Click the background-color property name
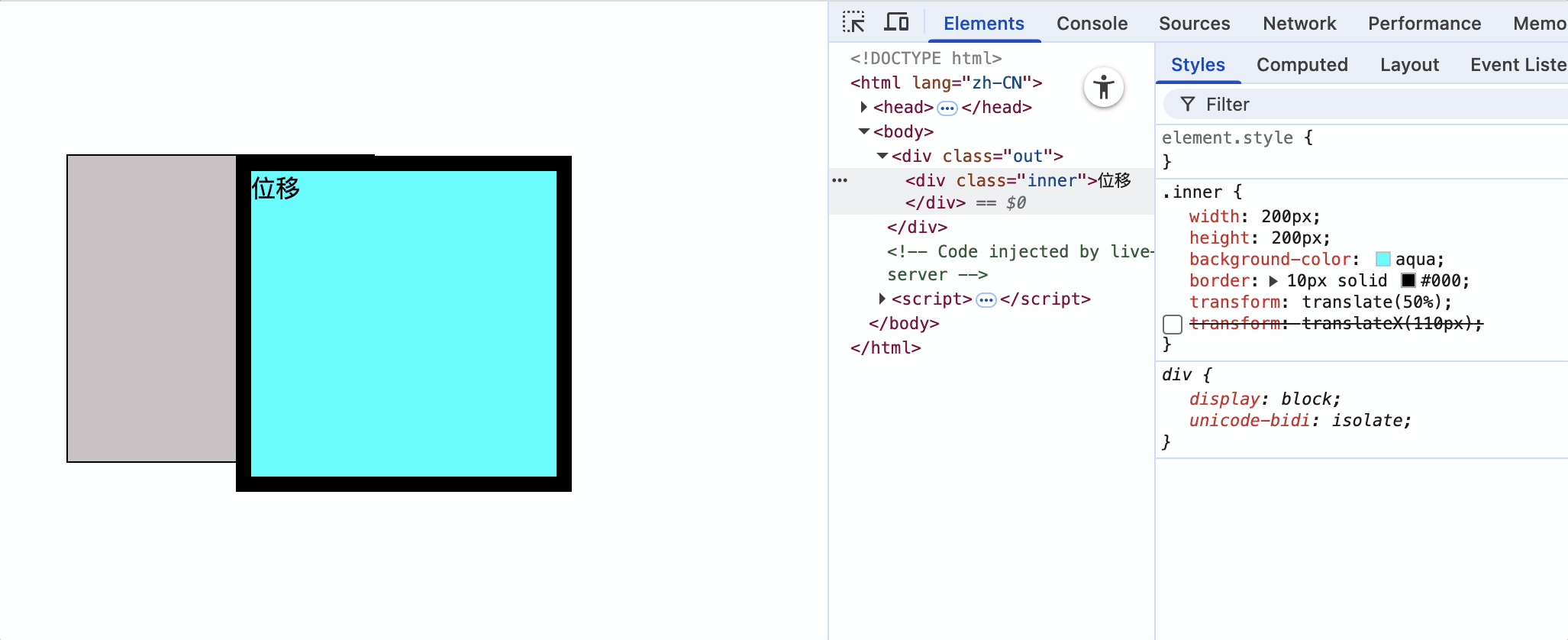This screenshot has width=1568, height=640. pos(1270,260)
